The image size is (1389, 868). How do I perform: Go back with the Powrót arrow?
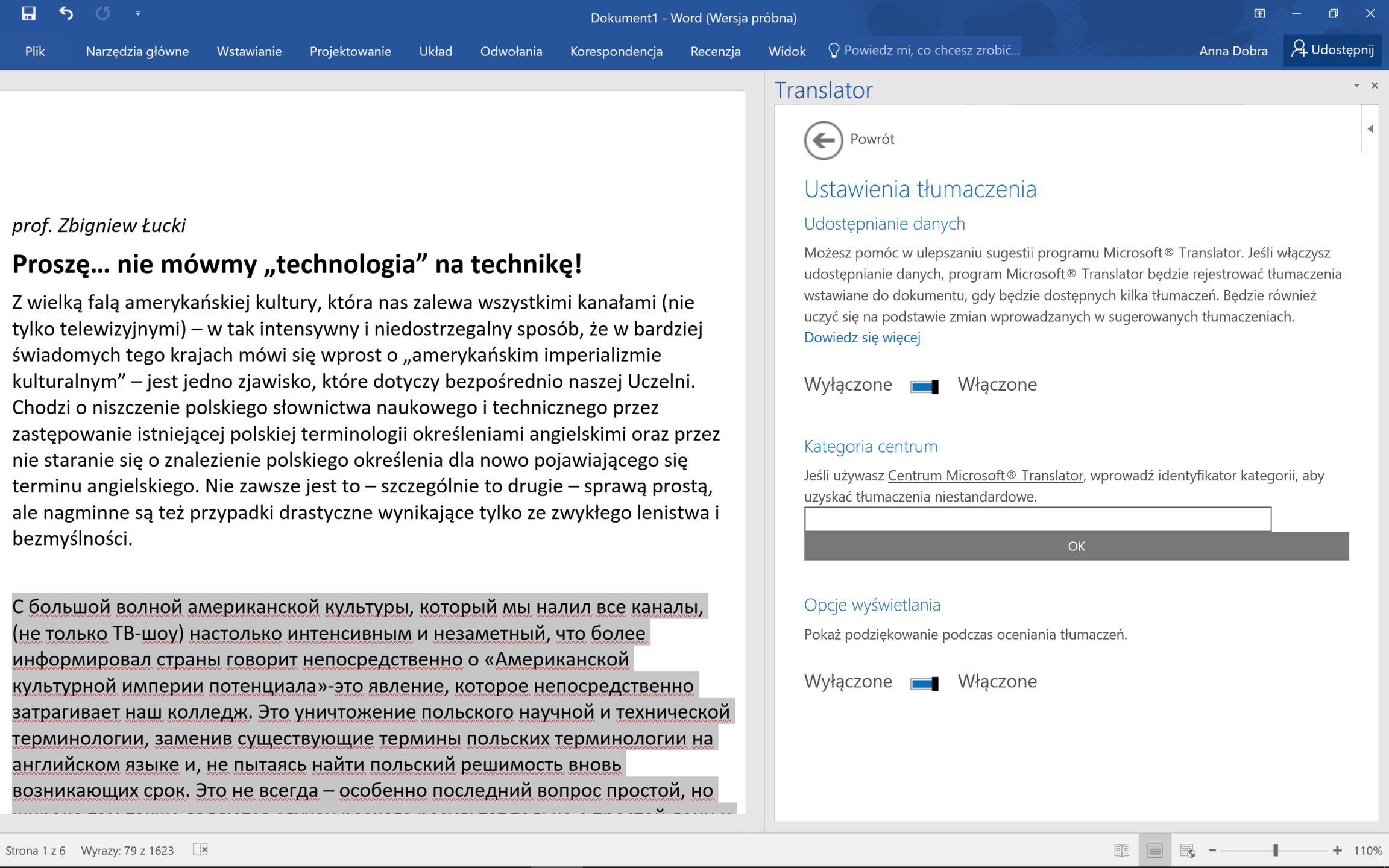tap(823, 140)
